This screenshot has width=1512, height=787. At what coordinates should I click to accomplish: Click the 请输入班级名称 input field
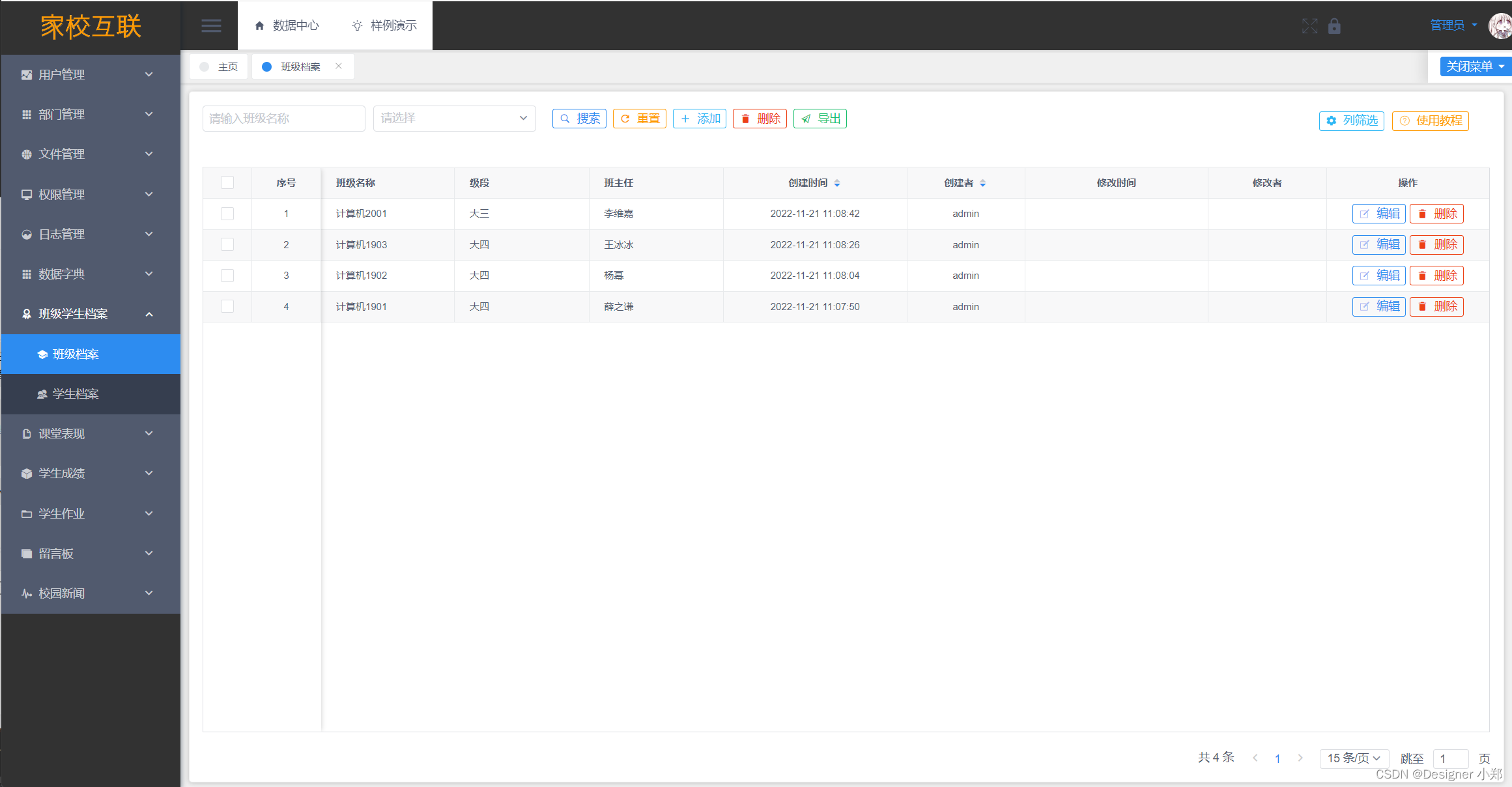coord(283,119)
